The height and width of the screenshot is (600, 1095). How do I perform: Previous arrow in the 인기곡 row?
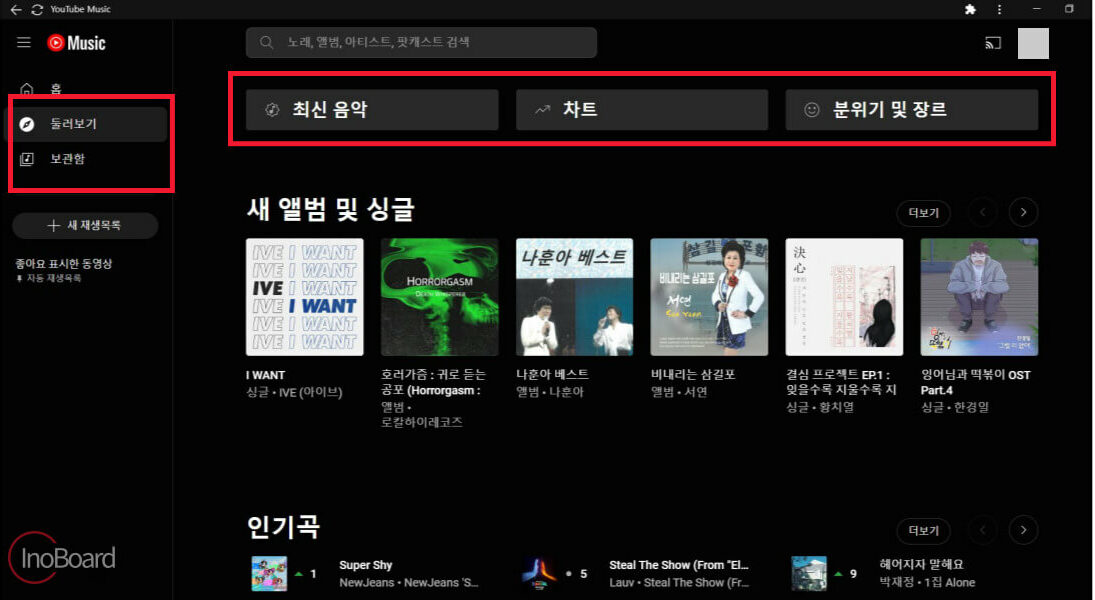tap(983, 531)
